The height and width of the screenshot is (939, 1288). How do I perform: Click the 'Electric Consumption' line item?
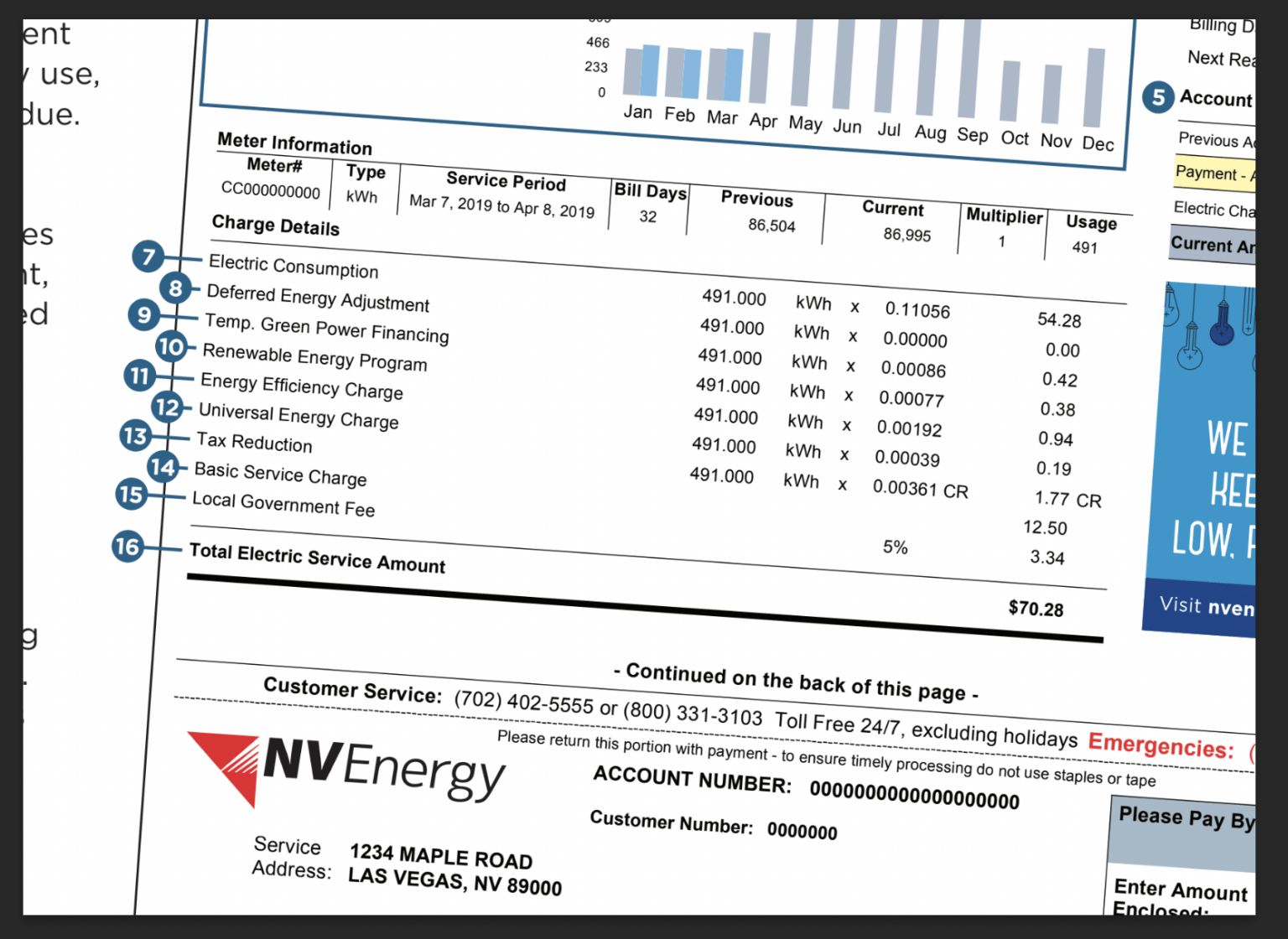coord(293,267)
